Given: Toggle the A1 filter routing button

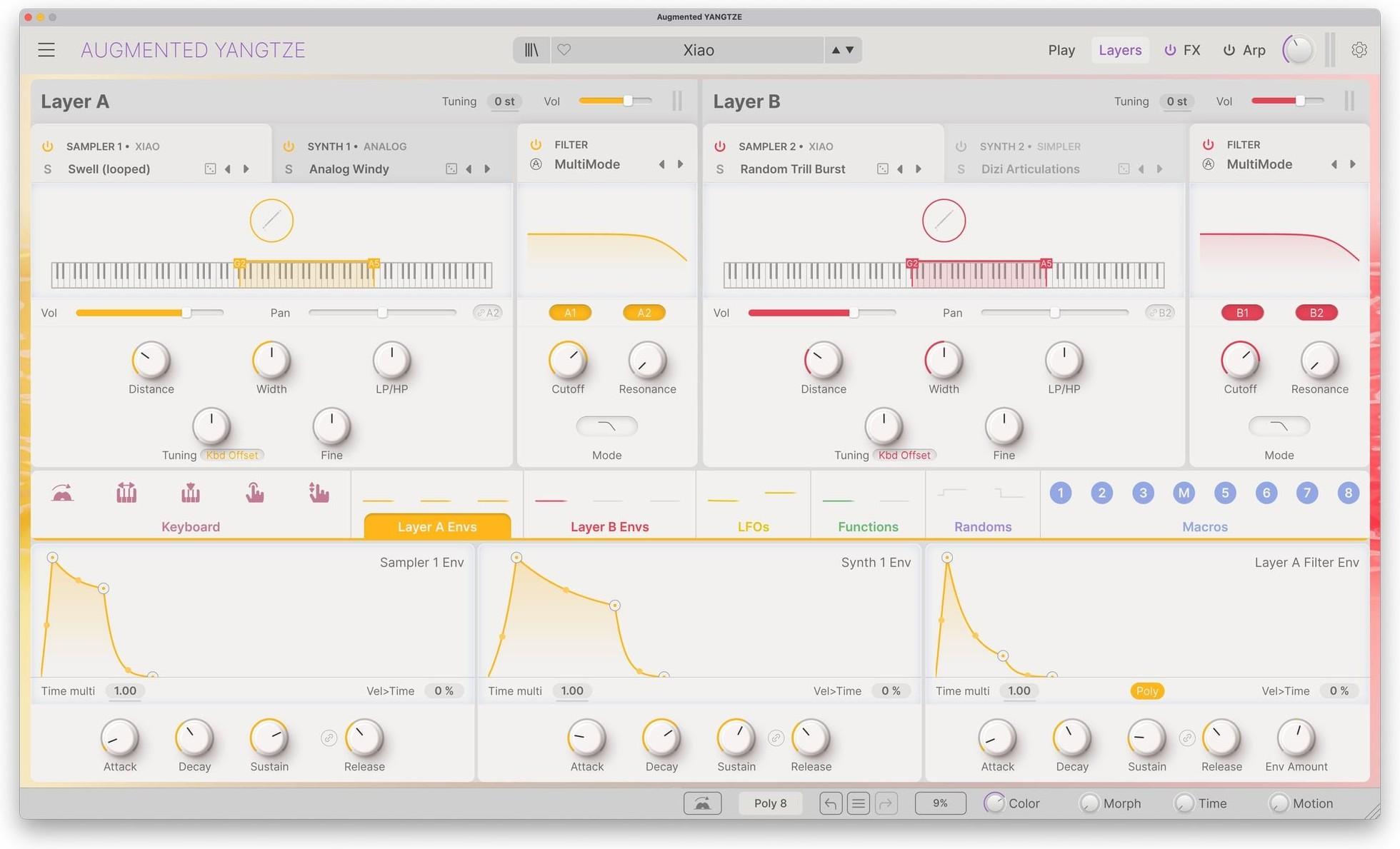Looking at the screenshot, I should pyautogui.click(x=569, y=312).
